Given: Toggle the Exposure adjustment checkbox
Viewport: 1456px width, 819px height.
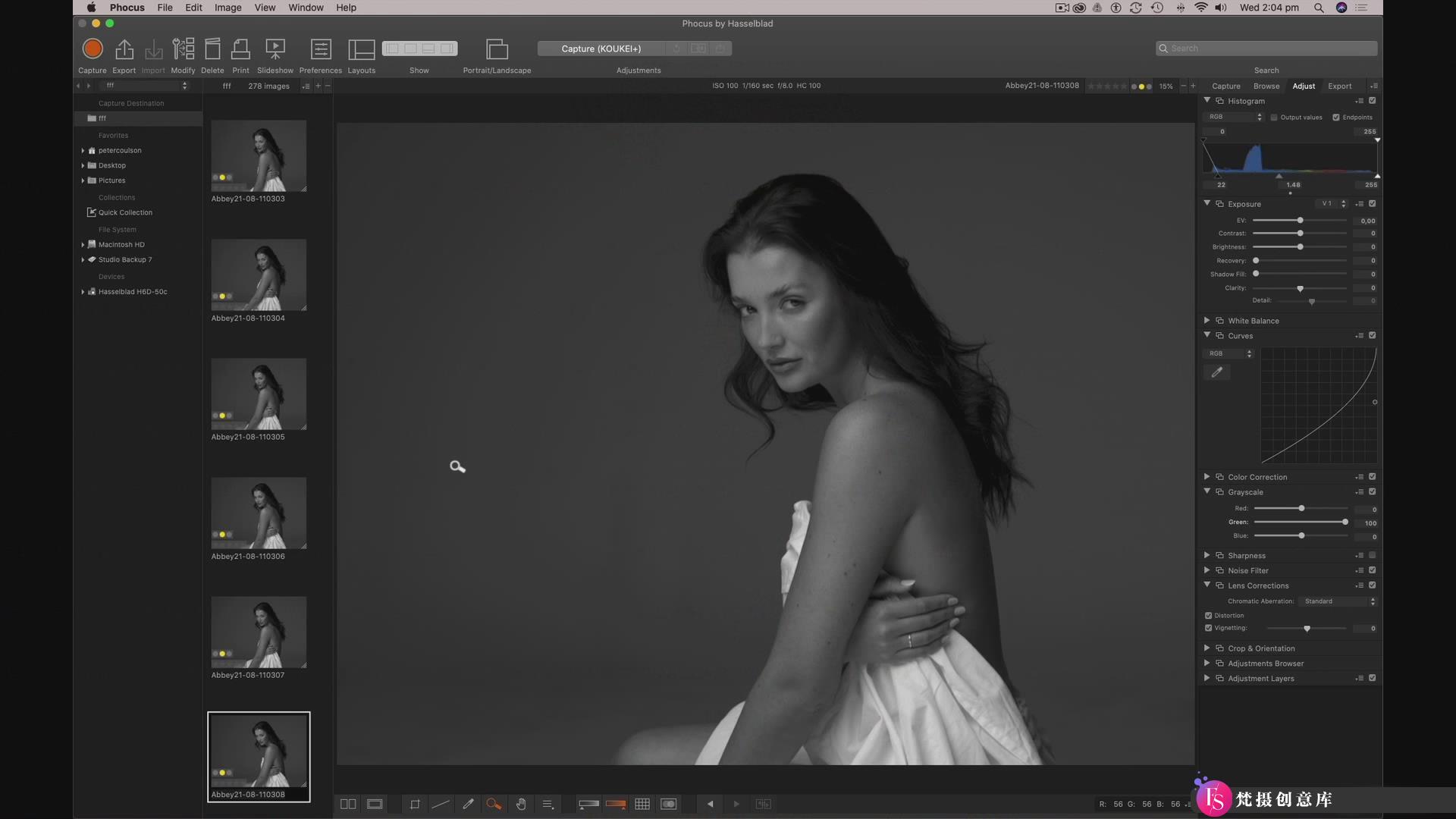Looking at the screenshot, I should pyautogui.click(x=1372, y=204).
